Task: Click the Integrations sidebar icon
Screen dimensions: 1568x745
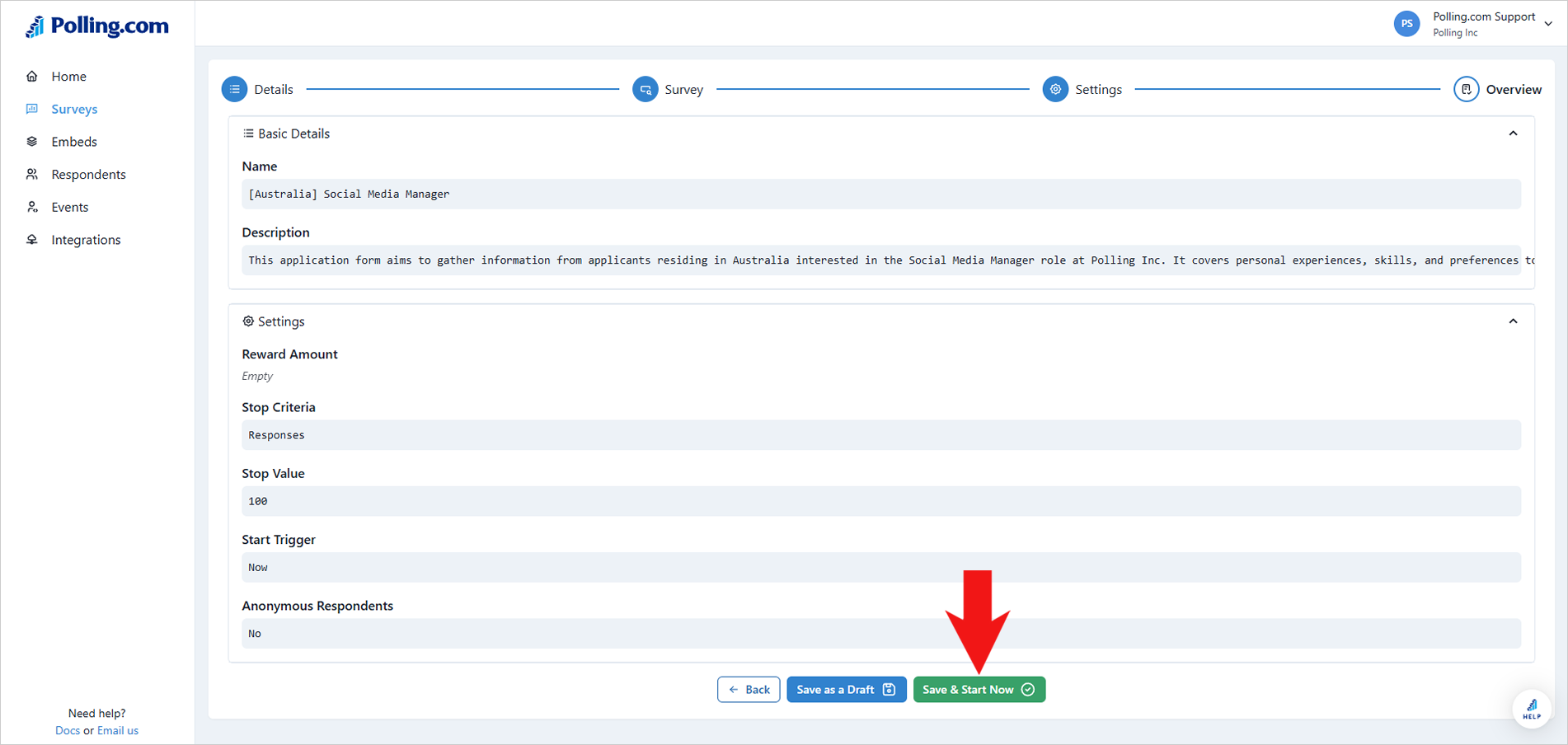Action: point(32,240)
